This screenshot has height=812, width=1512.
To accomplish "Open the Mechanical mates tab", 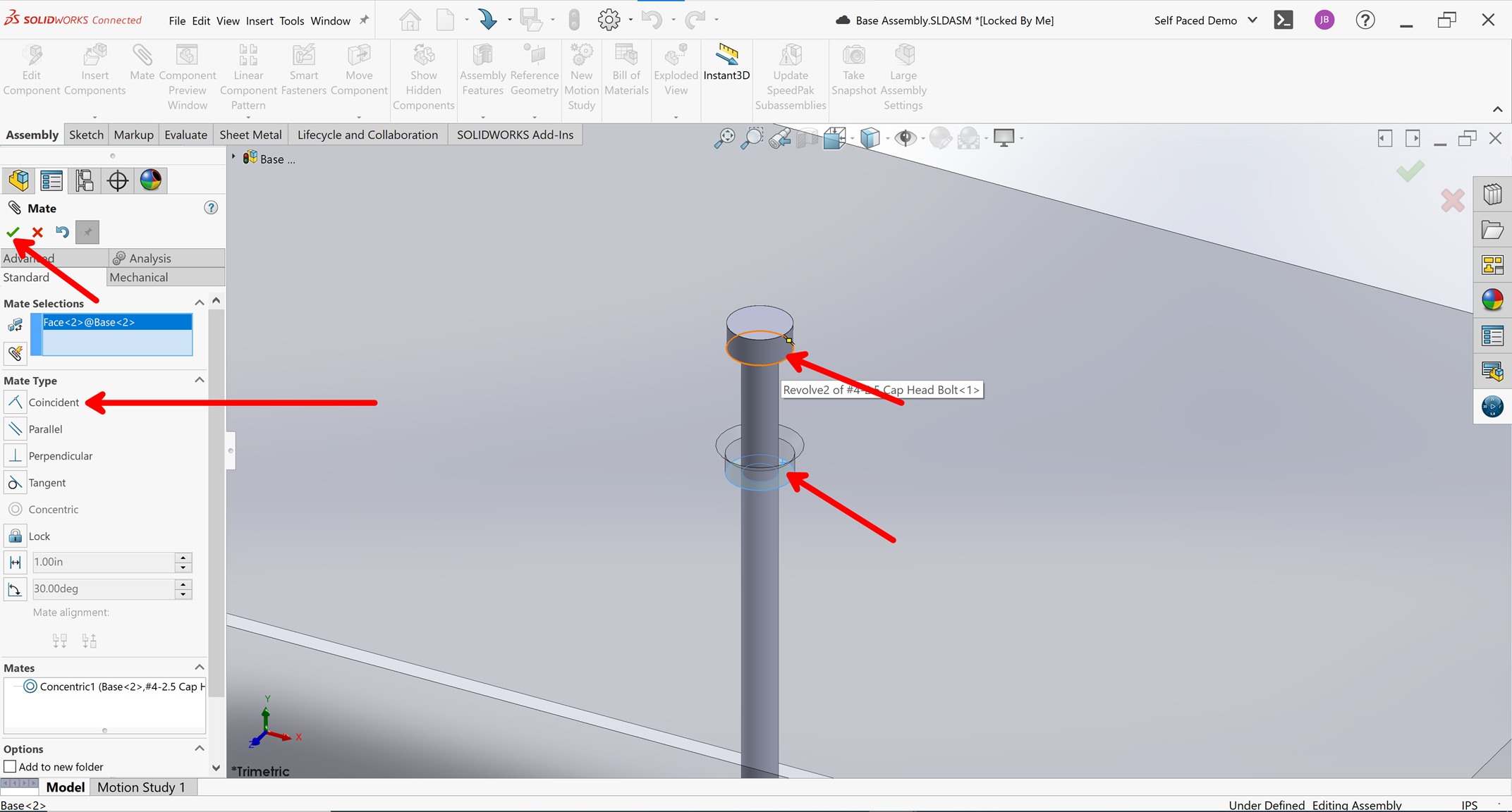I will [139, 277].
